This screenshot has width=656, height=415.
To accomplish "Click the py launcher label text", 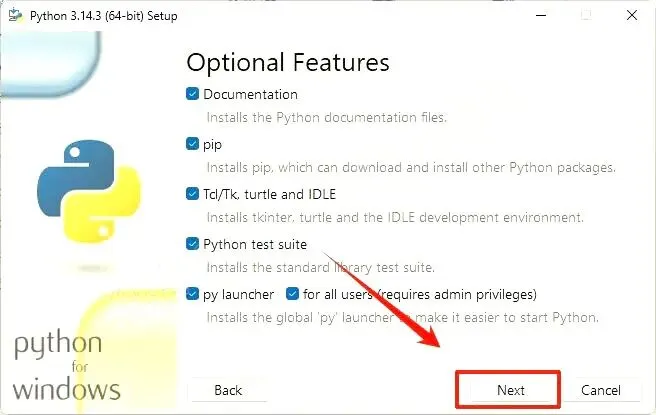I will (238, 294).
